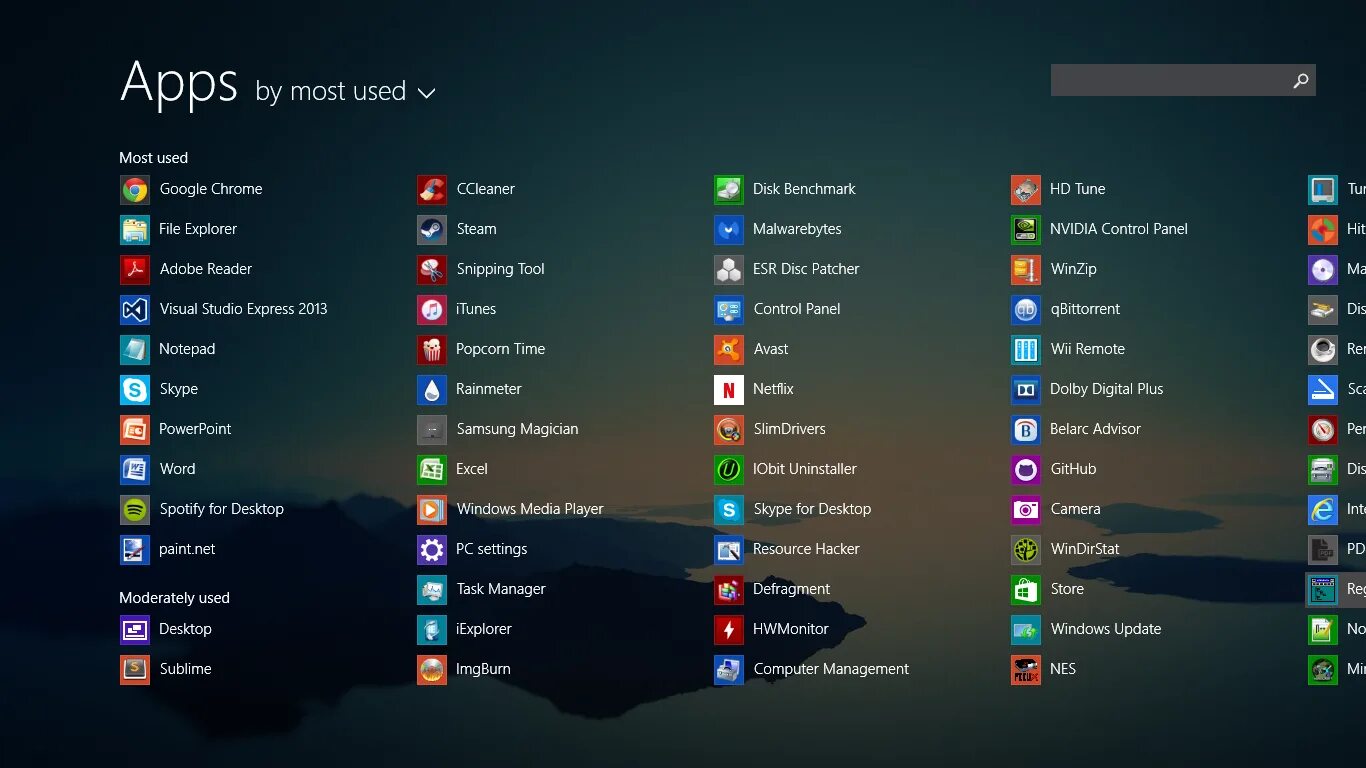The image size is (1366, 768).
Task: Select the 'Most used' group header
Action: point(153,158)
